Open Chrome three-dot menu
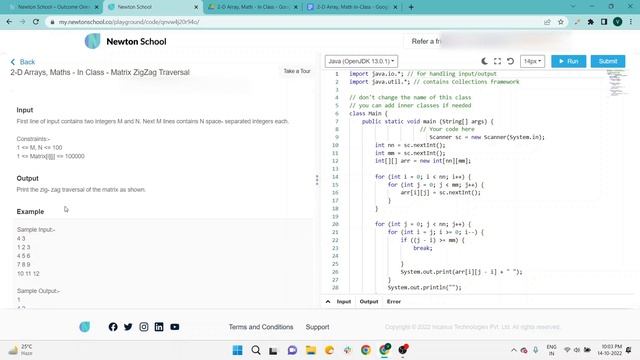The width and height of the screenshot is (640, 360). click(x=631, y=22)
